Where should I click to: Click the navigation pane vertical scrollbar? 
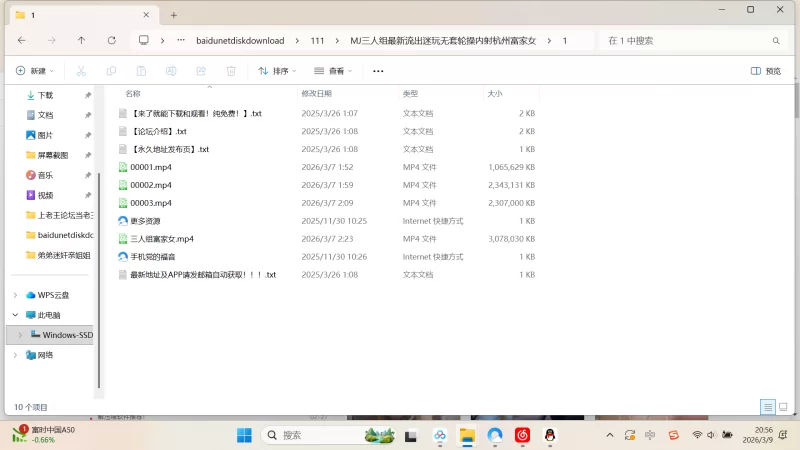coord(98,240)
